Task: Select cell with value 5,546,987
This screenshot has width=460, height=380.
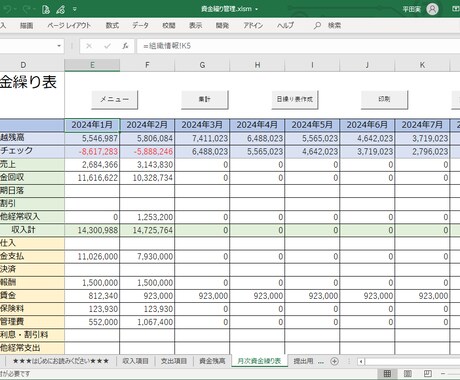Action: tap(92, 138)
